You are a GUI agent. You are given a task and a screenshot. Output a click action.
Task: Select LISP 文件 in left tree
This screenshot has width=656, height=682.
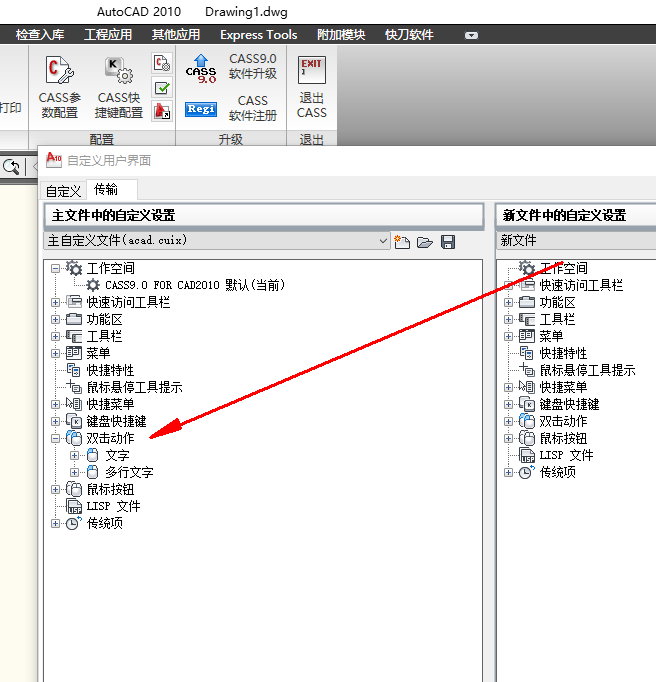click(x=113, y=506)
